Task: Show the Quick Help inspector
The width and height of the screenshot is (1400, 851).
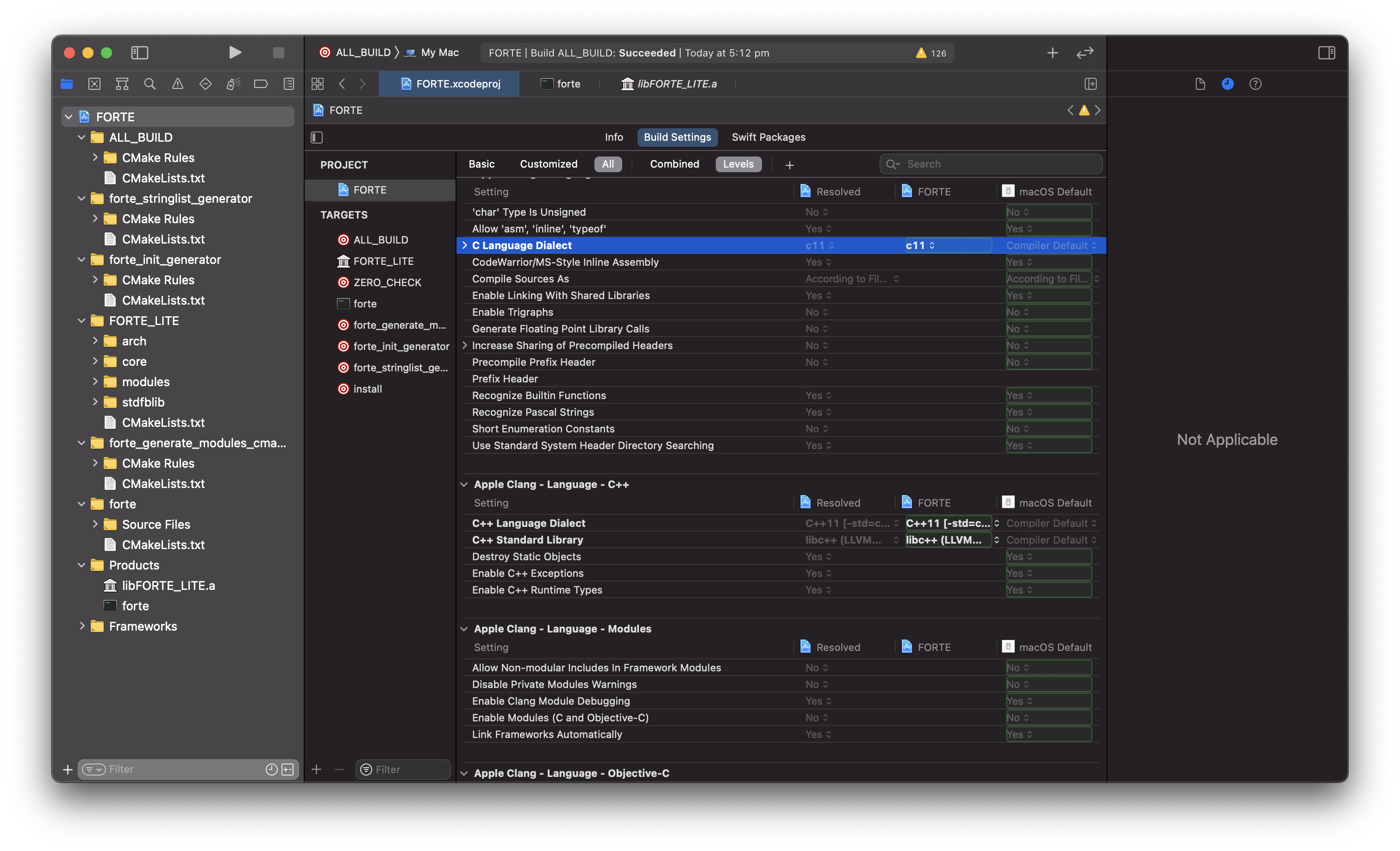Action: (1255, 84)
